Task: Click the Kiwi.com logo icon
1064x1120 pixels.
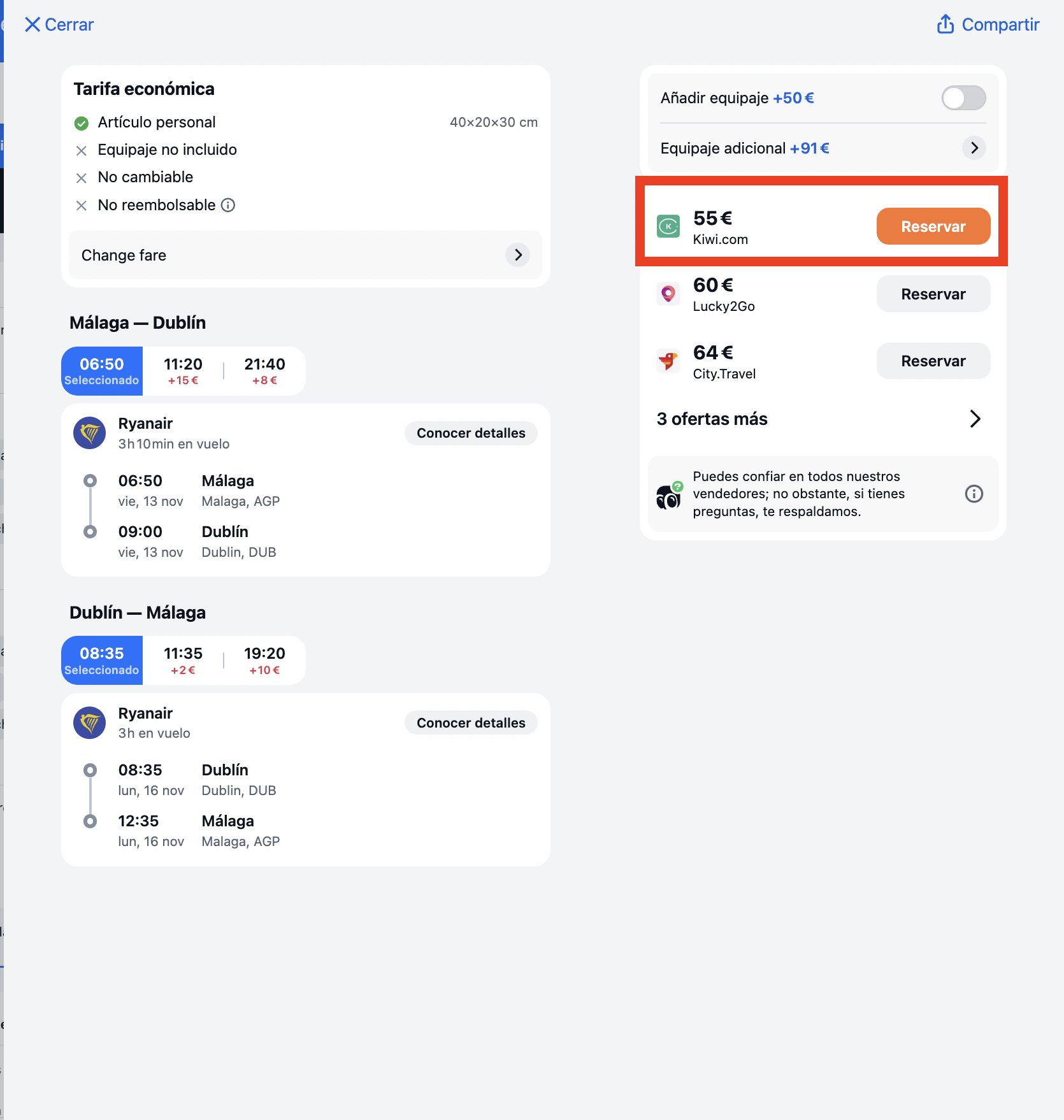Action: (668, 226)
